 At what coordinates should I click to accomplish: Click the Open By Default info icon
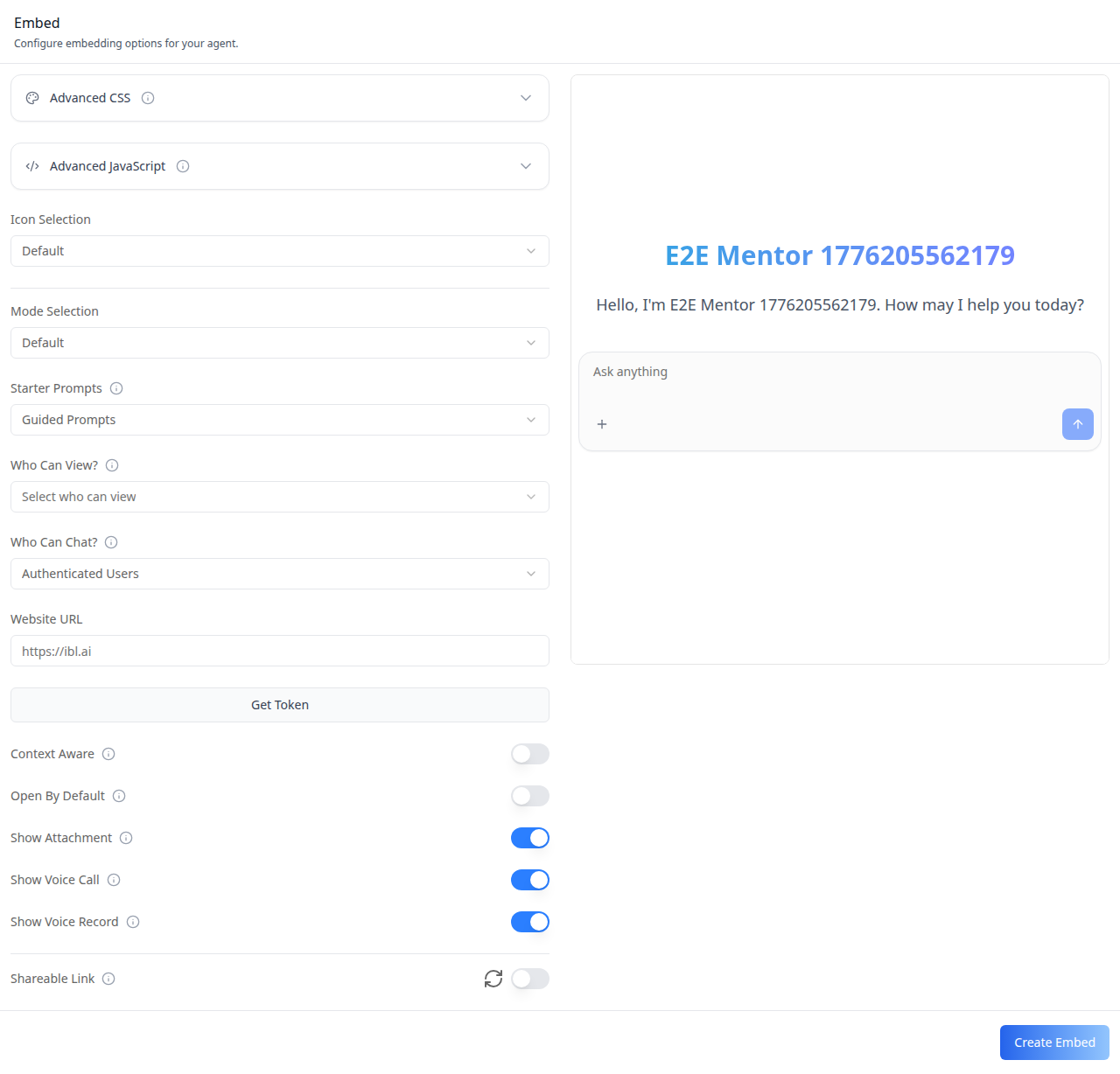pos(119,796)
